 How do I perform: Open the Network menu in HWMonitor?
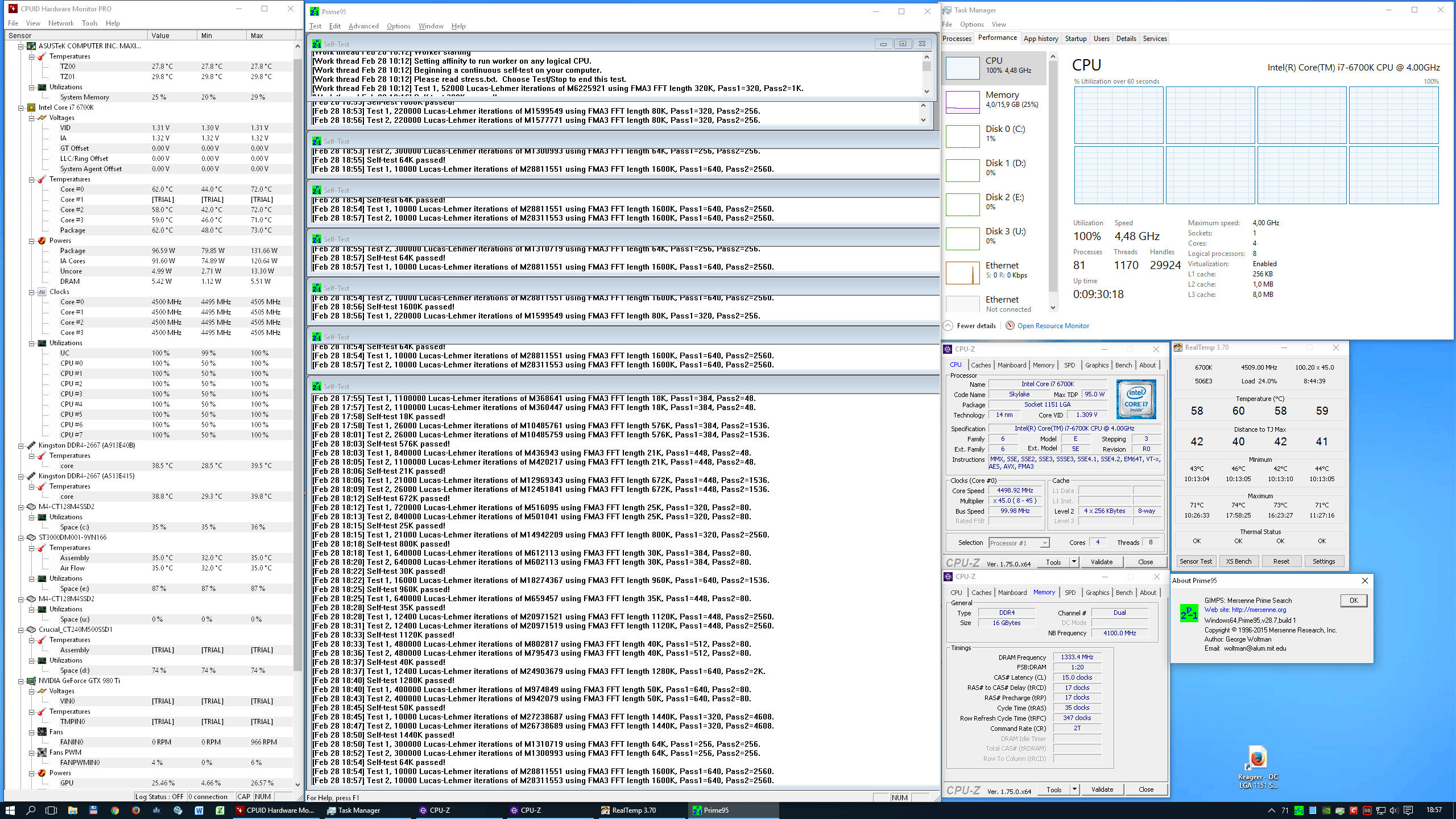61,23
